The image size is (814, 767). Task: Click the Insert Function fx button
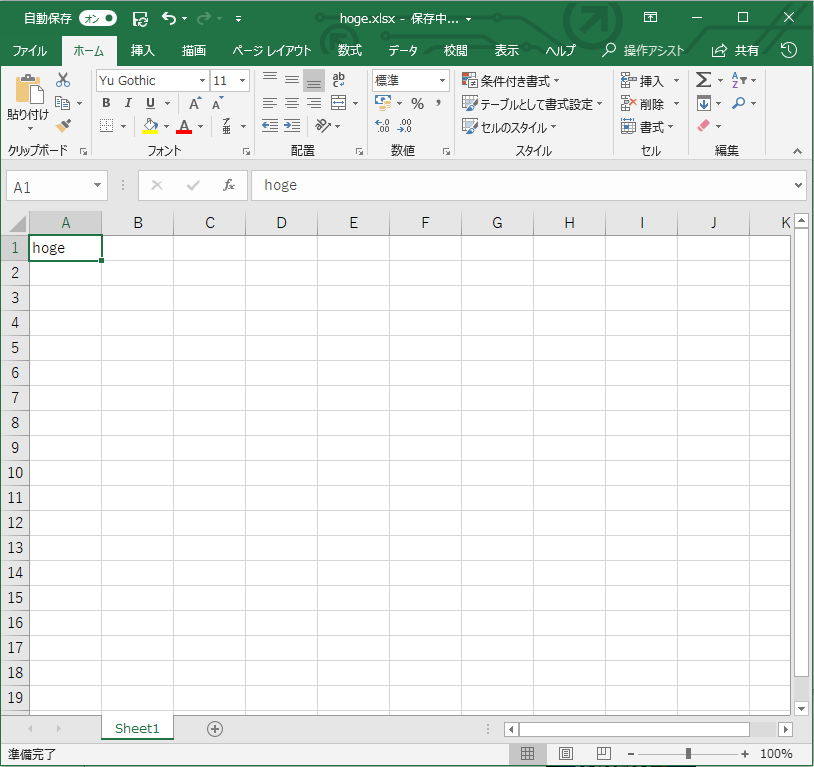coord(229,185)
